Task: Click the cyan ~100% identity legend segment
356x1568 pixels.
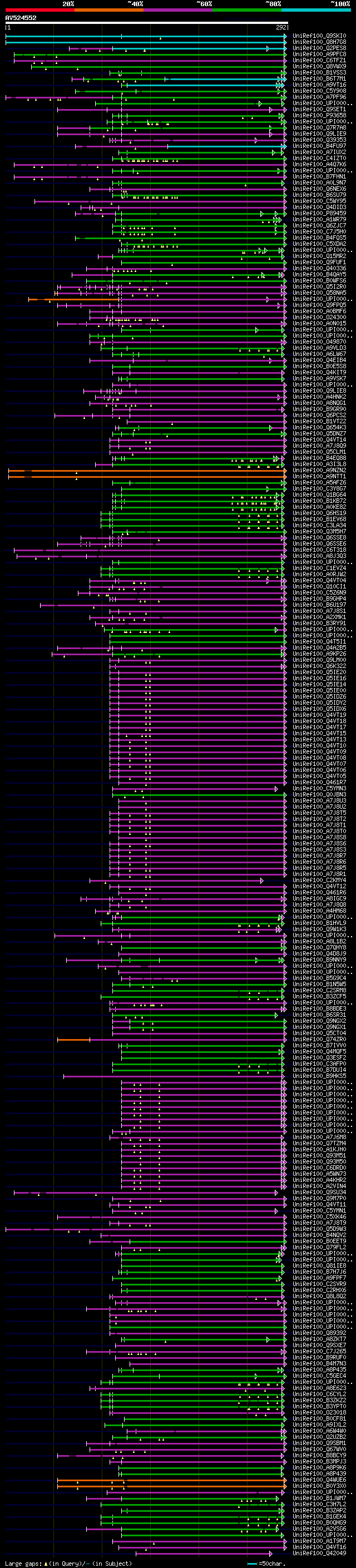Action: pos(317,10)
